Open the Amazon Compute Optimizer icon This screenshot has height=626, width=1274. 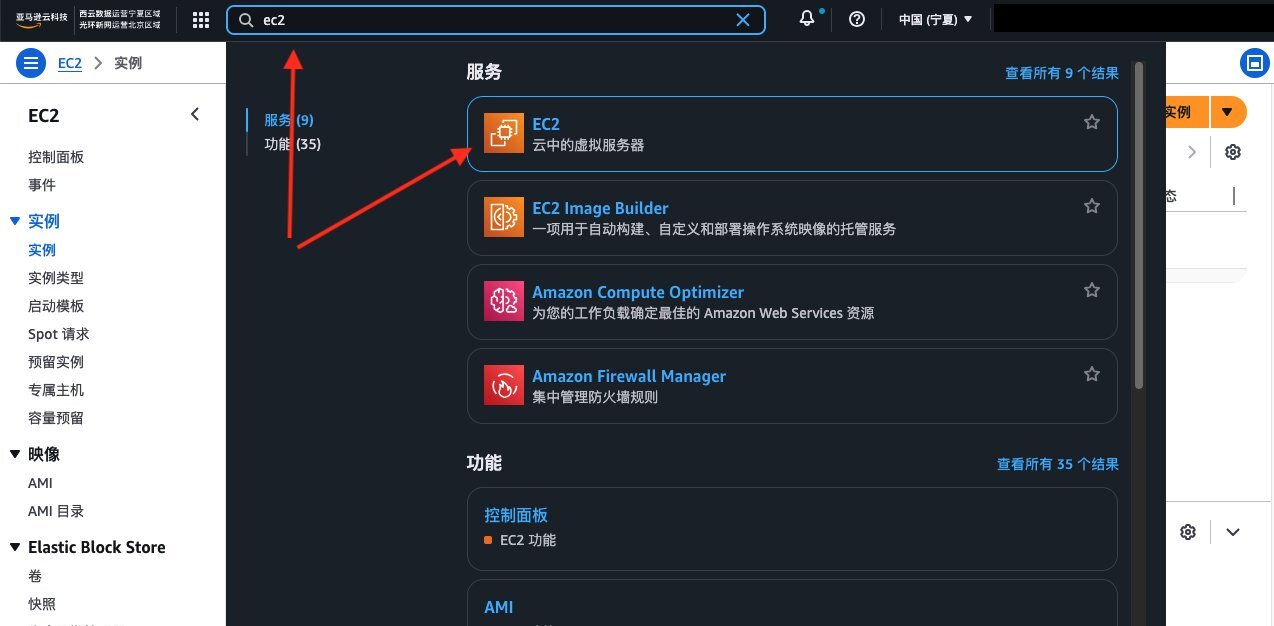pos(504,302)
